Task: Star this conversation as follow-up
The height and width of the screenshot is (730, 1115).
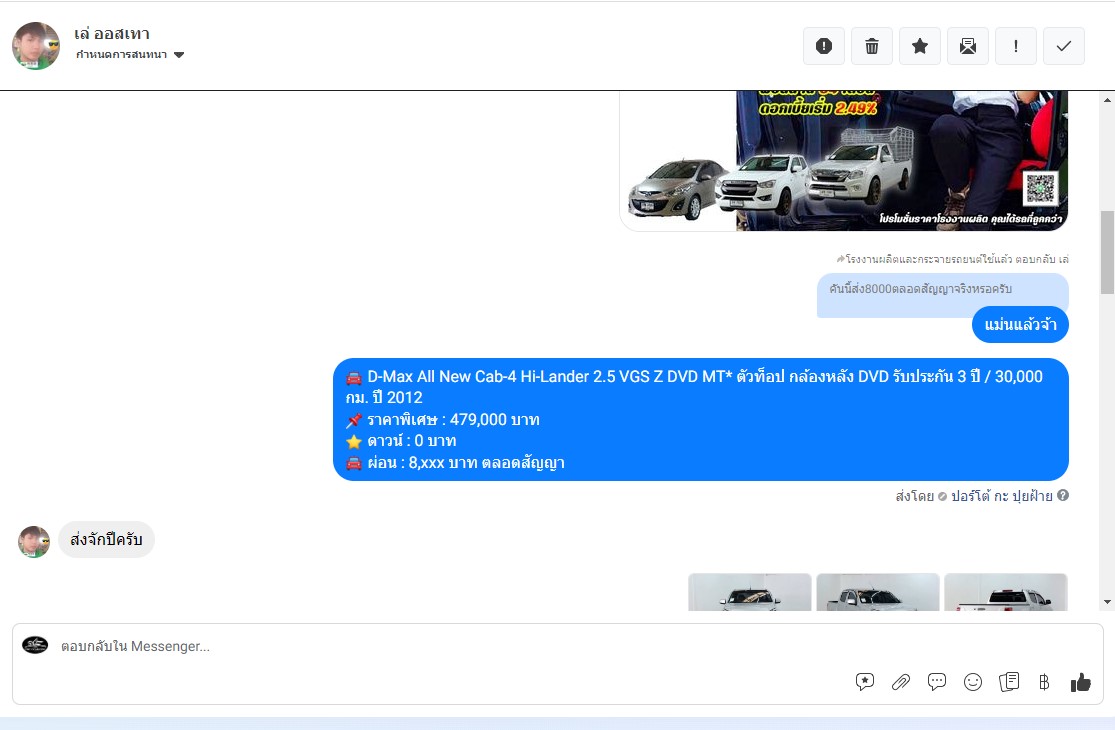Action: [919, 46]
